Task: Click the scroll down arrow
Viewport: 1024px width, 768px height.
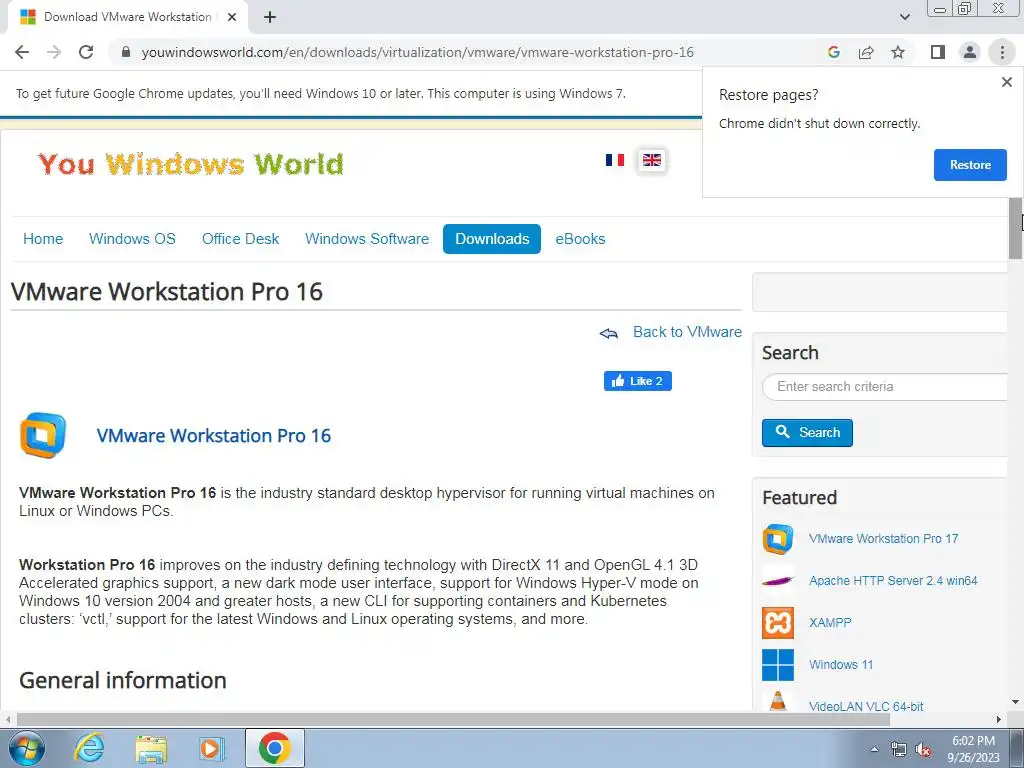Action: (x=1016, y=702)
